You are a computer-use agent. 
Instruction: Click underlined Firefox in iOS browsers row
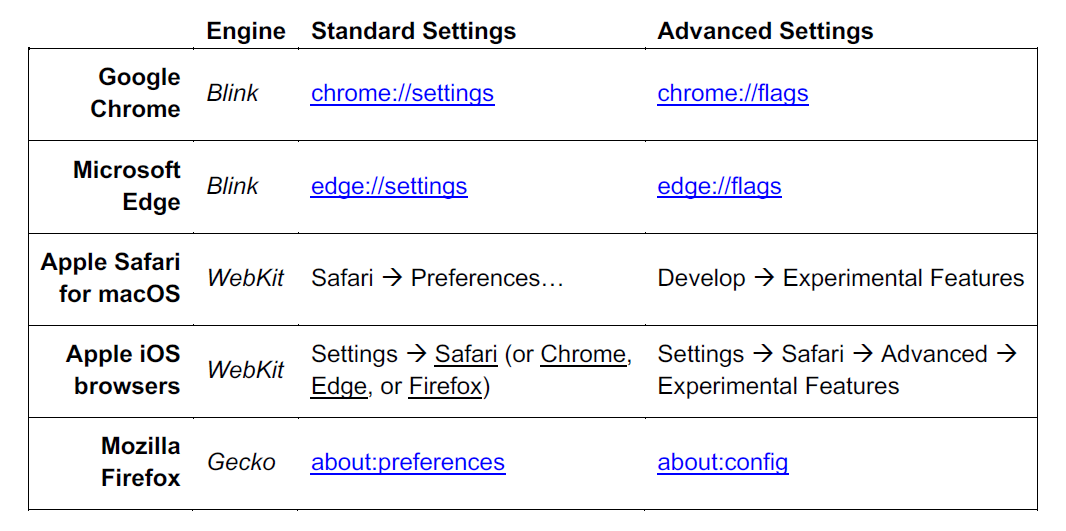click(445, 387)
